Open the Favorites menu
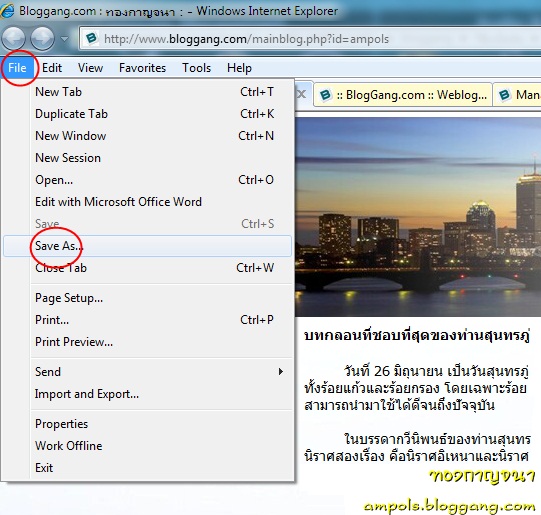The height and width of the screenshot is (515, 541). coord(142,68)
